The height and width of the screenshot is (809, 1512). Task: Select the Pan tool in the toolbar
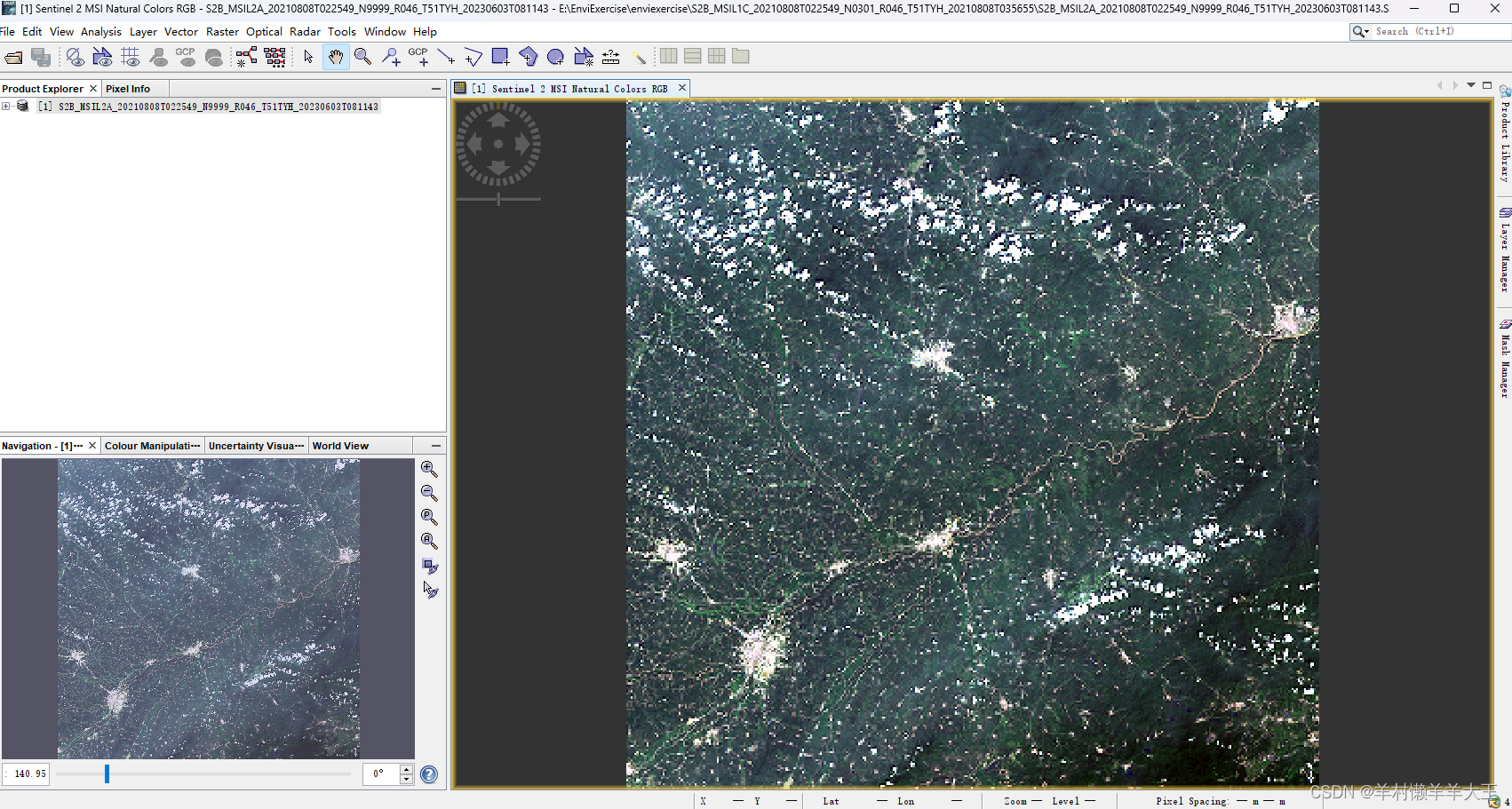point(336,56)
